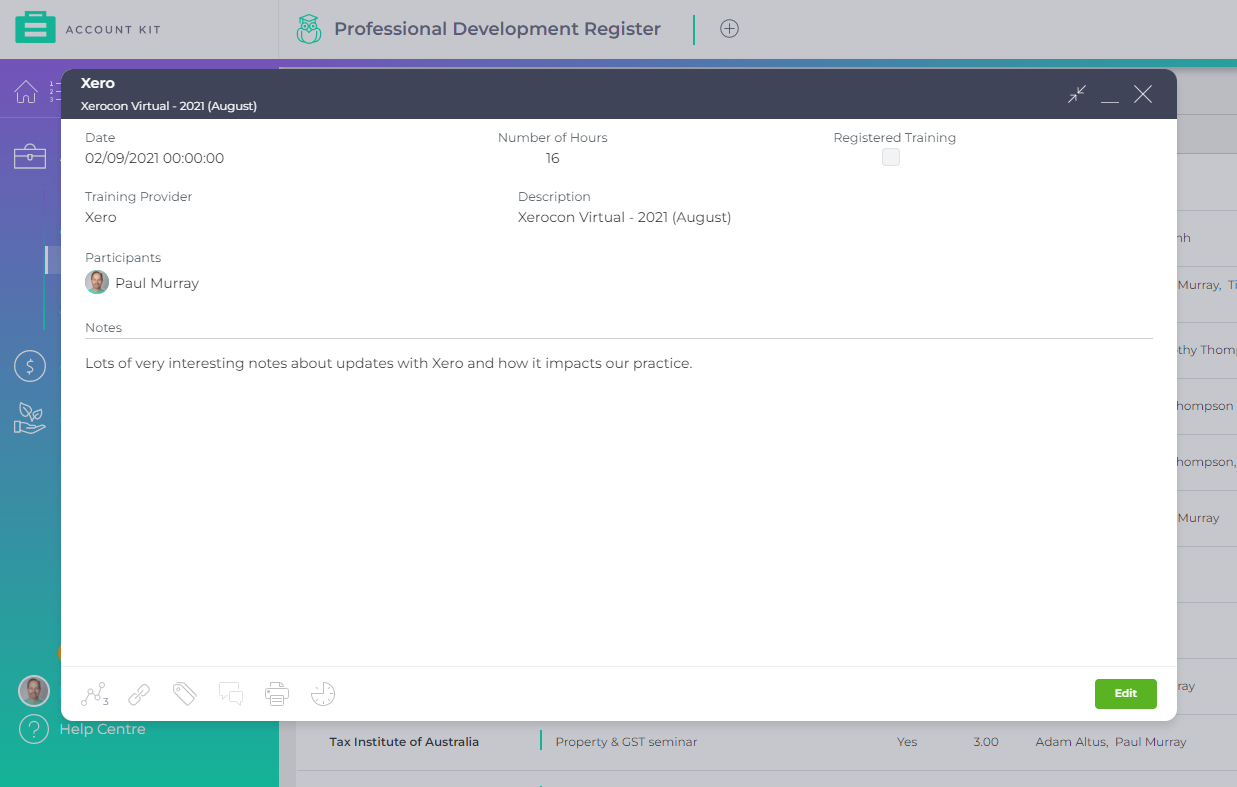This screenshot has height=787, width=1237.
Task: Open the Help Centre link
Action: (102, 729)
